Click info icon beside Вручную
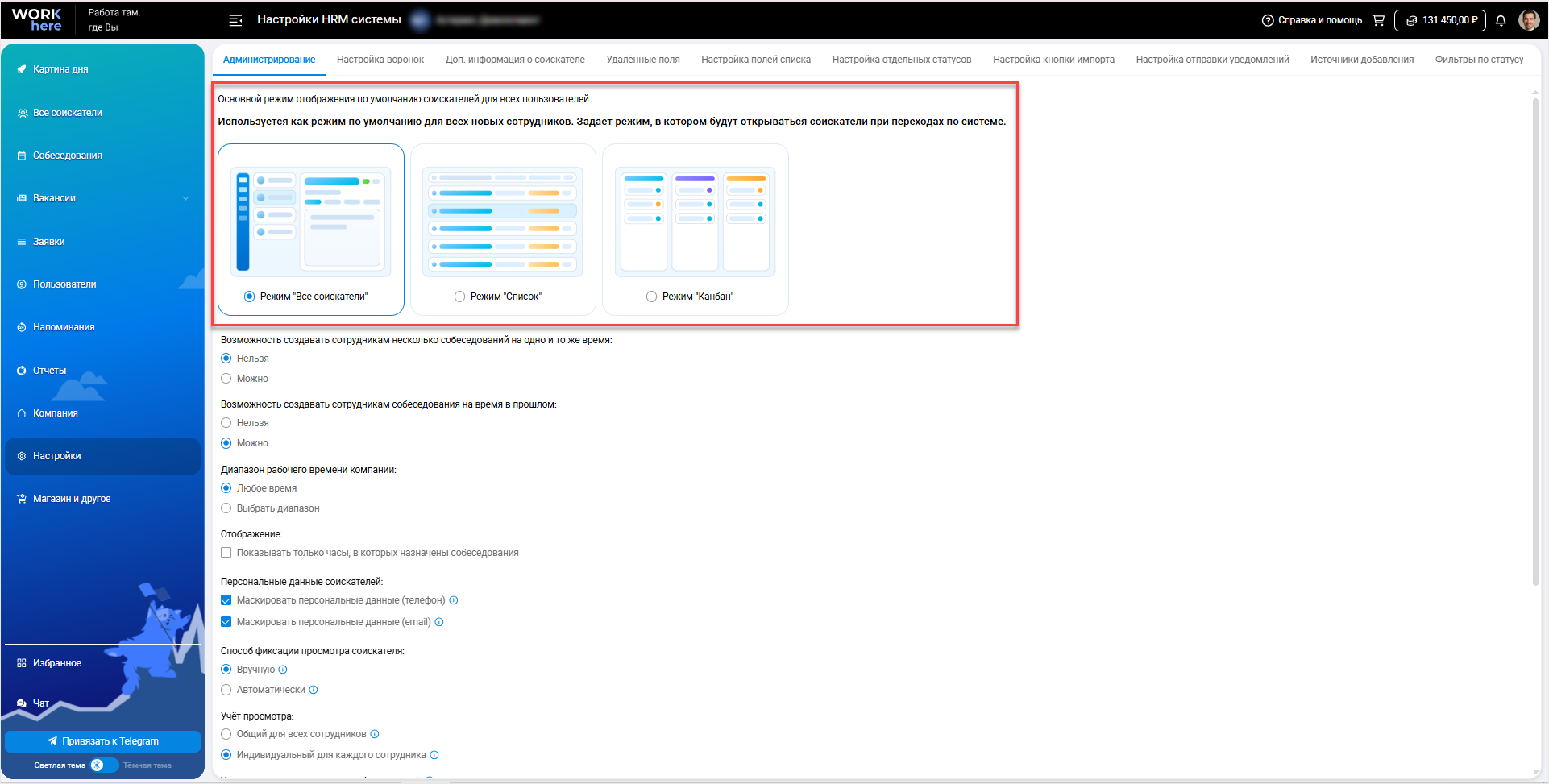The image size is (1549, 784). (x=283, y=670)
